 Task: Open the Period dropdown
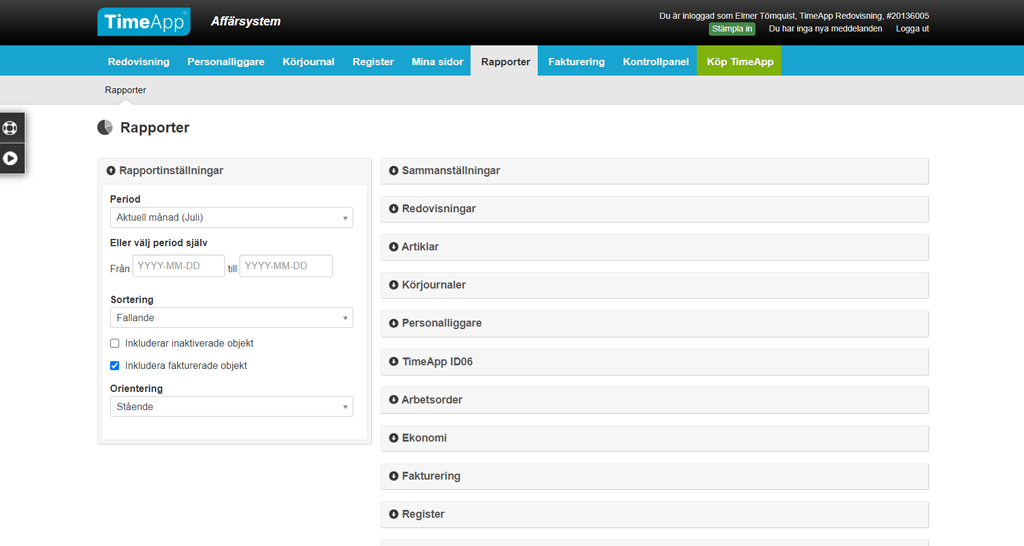[231, 218]
